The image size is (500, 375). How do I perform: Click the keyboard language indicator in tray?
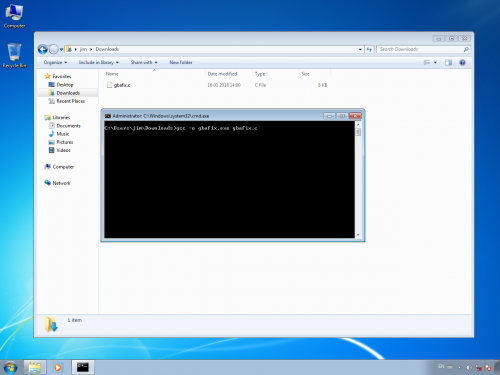point(441,367)
